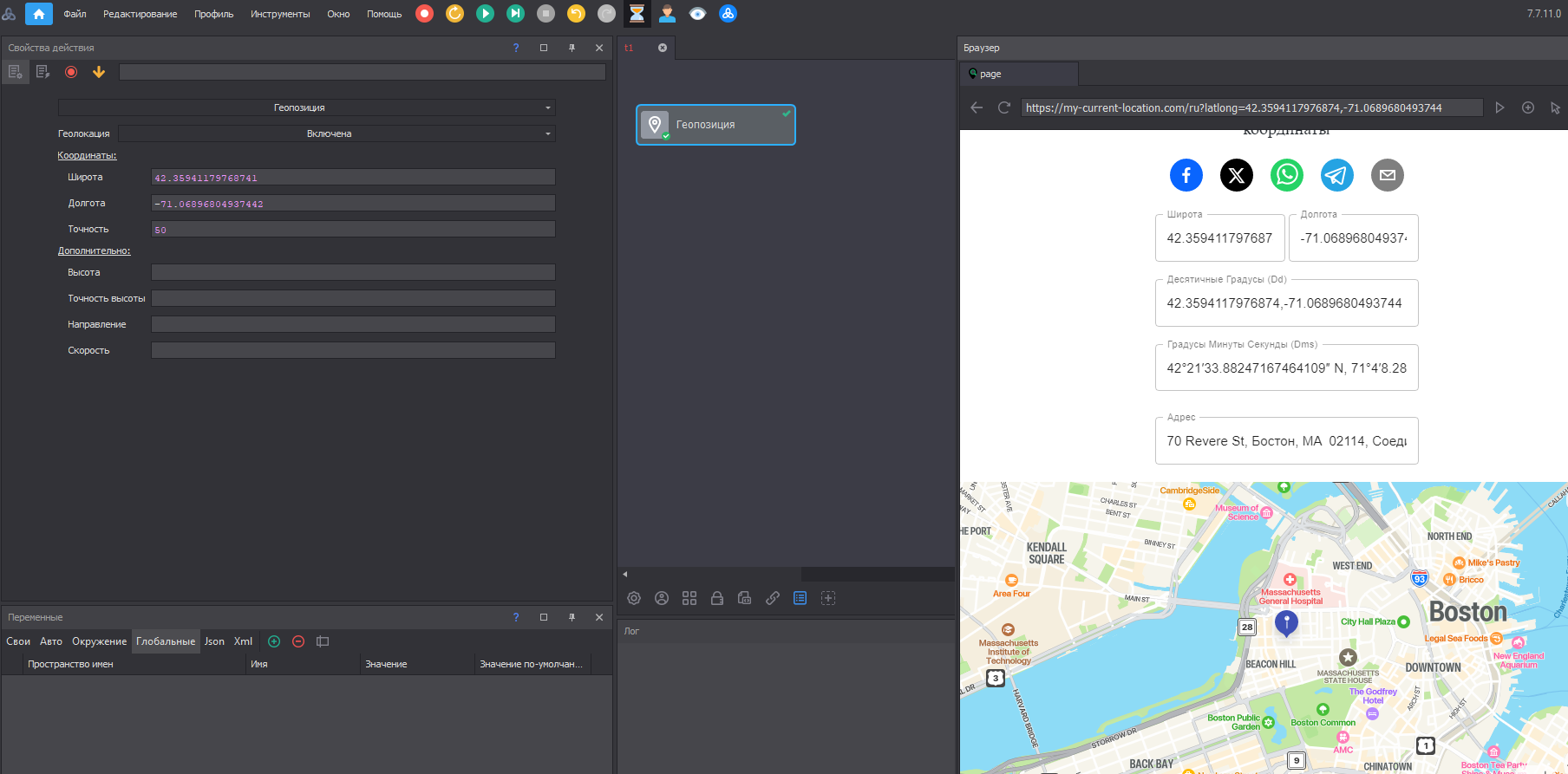Open the Редактирование menu
1568x774 pixels.
[140, 14]
